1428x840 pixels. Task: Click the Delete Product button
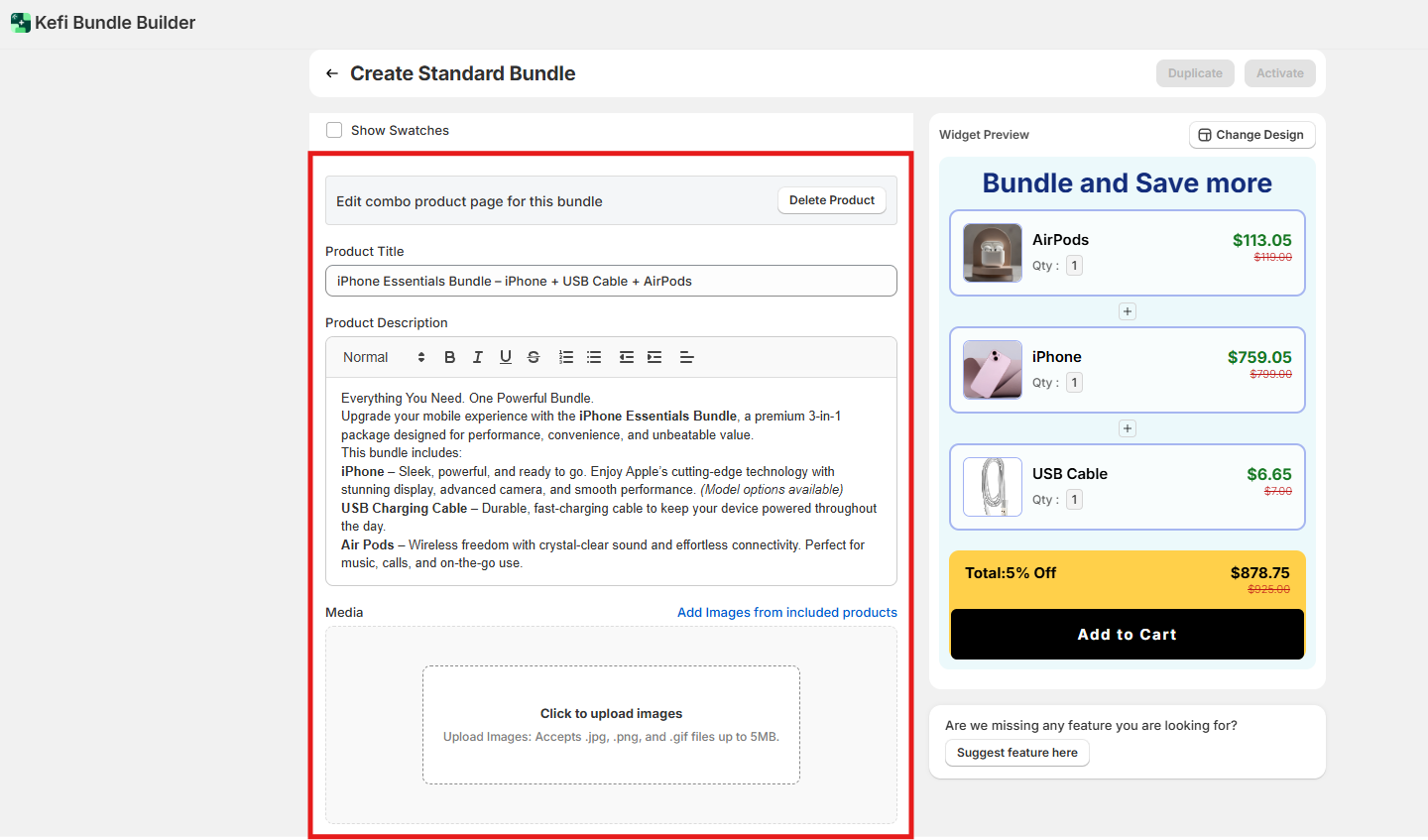831,200
